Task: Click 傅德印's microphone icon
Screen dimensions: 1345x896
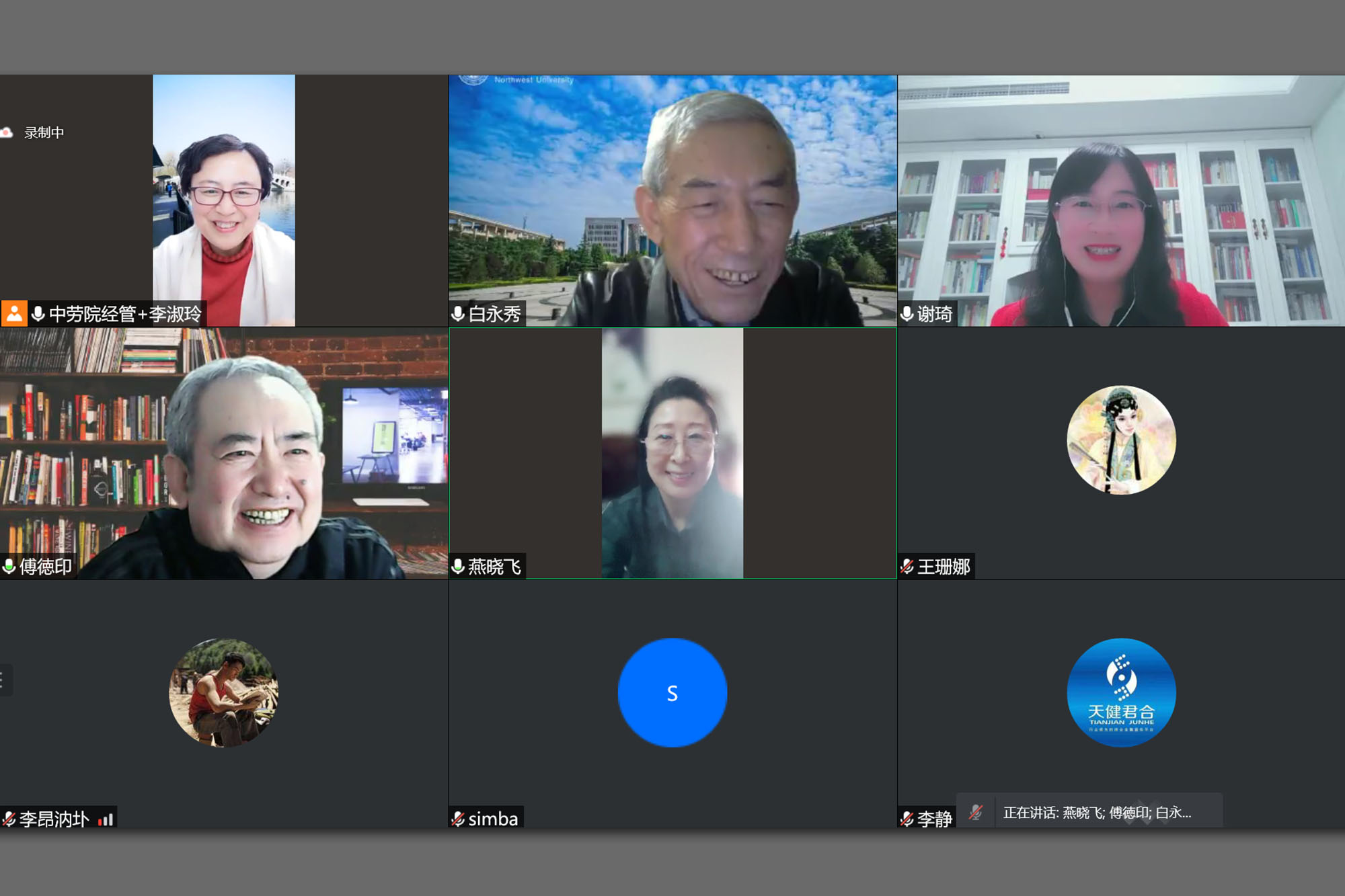Action: click(9, 567)
